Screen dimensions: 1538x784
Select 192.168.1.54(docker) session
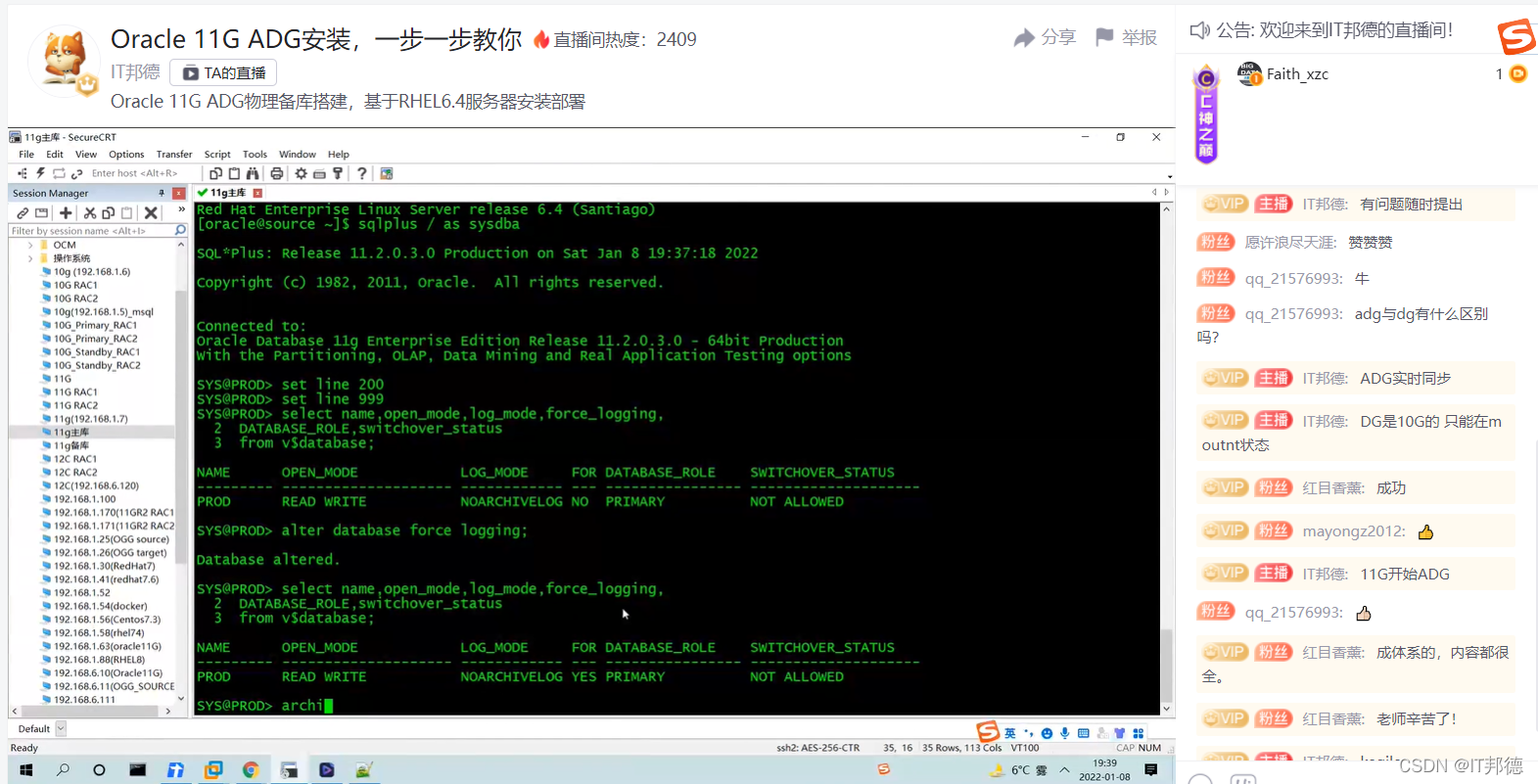[x=100, y=606]
